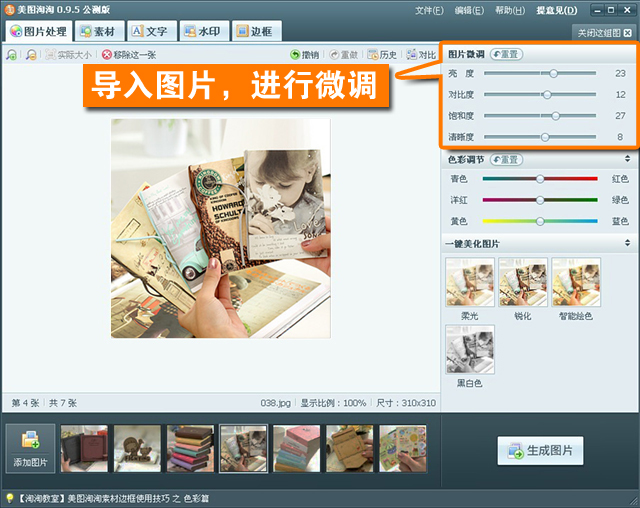Click the 移除这一张 remove image icon

coord(107,54)
